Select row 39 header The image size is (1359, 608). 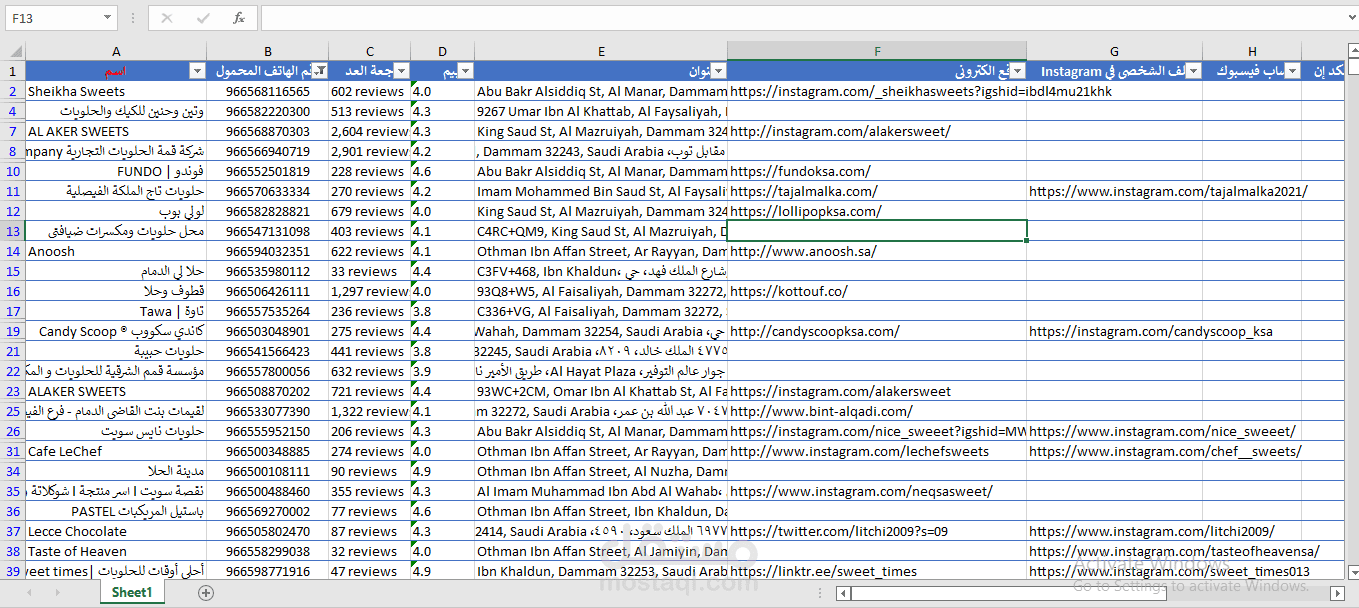coord(13,571)
